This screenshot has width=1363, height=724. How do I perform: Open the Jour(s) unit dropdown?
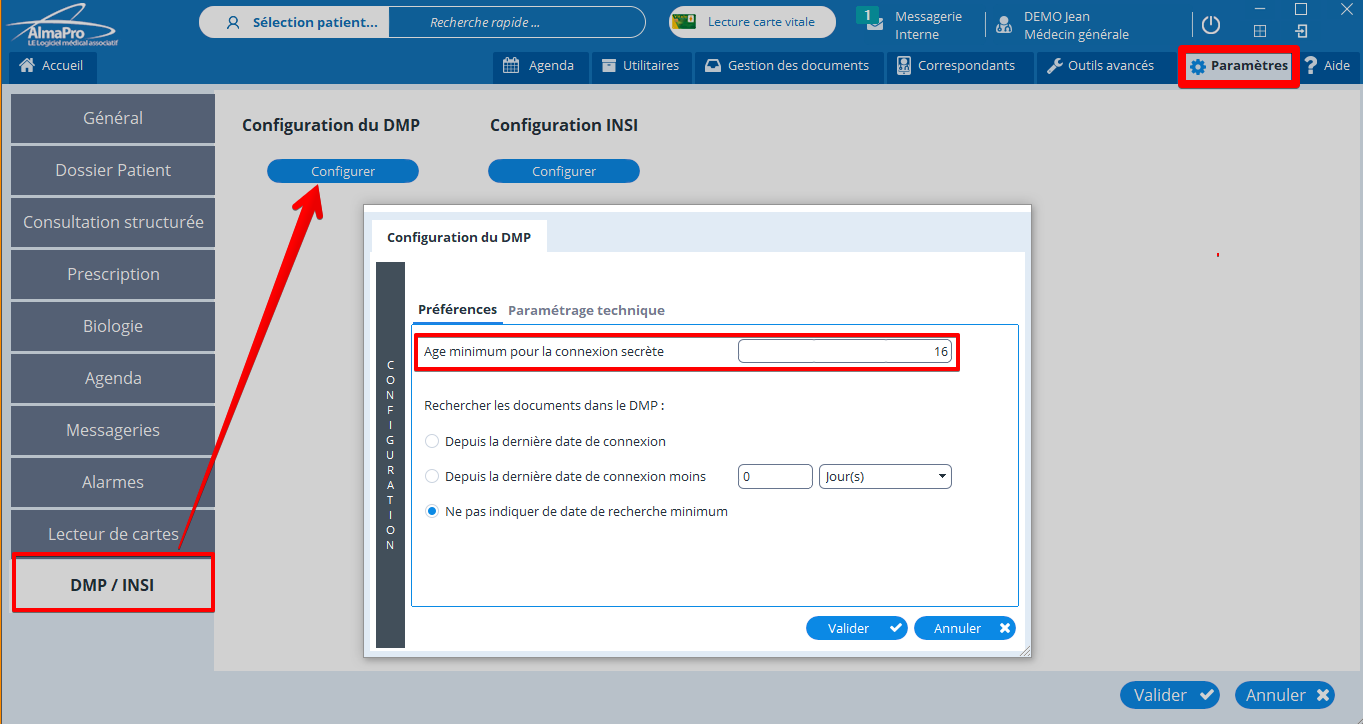(884, 477)
